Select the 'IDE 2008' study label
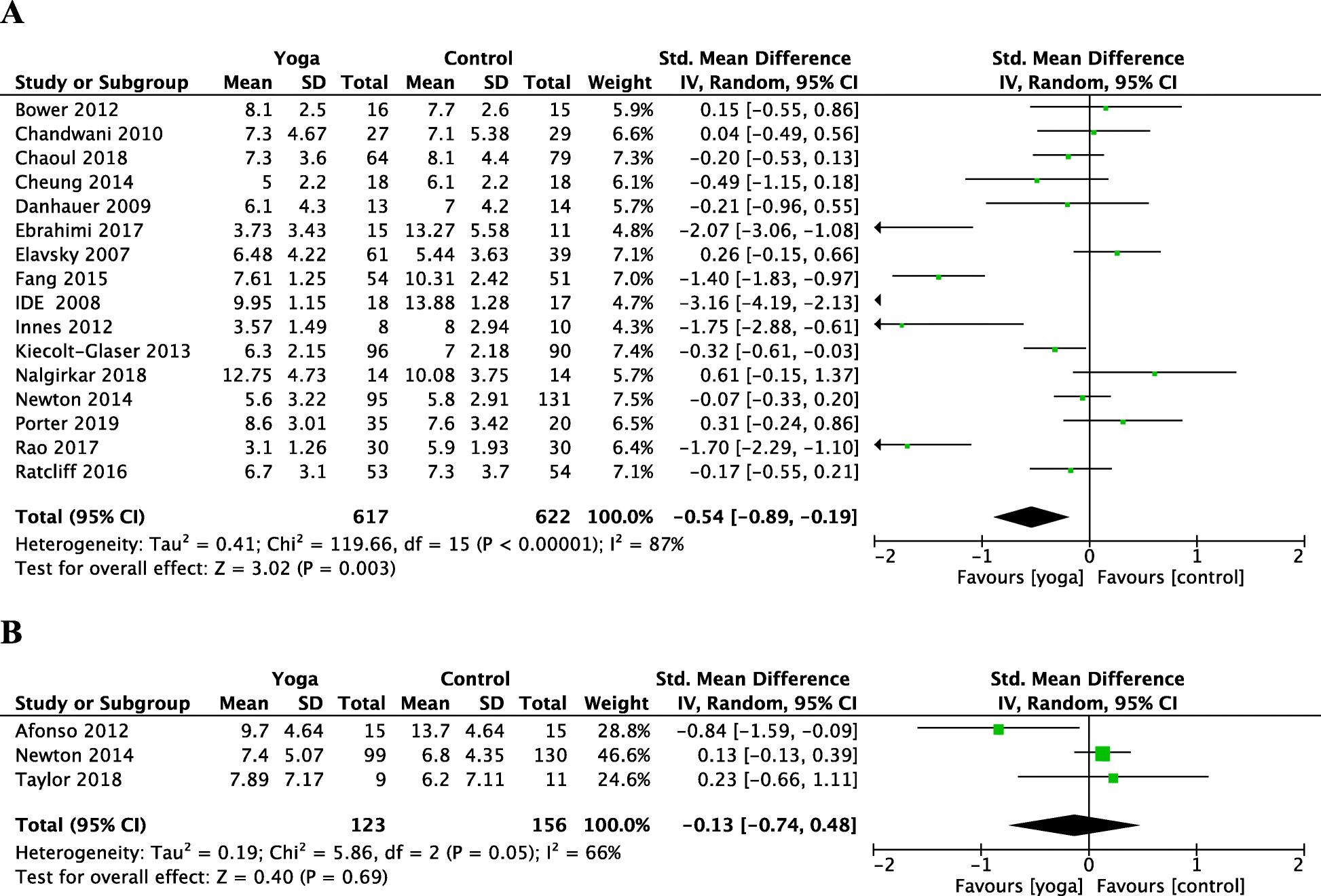Image resolution: width=1321 pixels, height=896 pixels. (x=58, y=303)
